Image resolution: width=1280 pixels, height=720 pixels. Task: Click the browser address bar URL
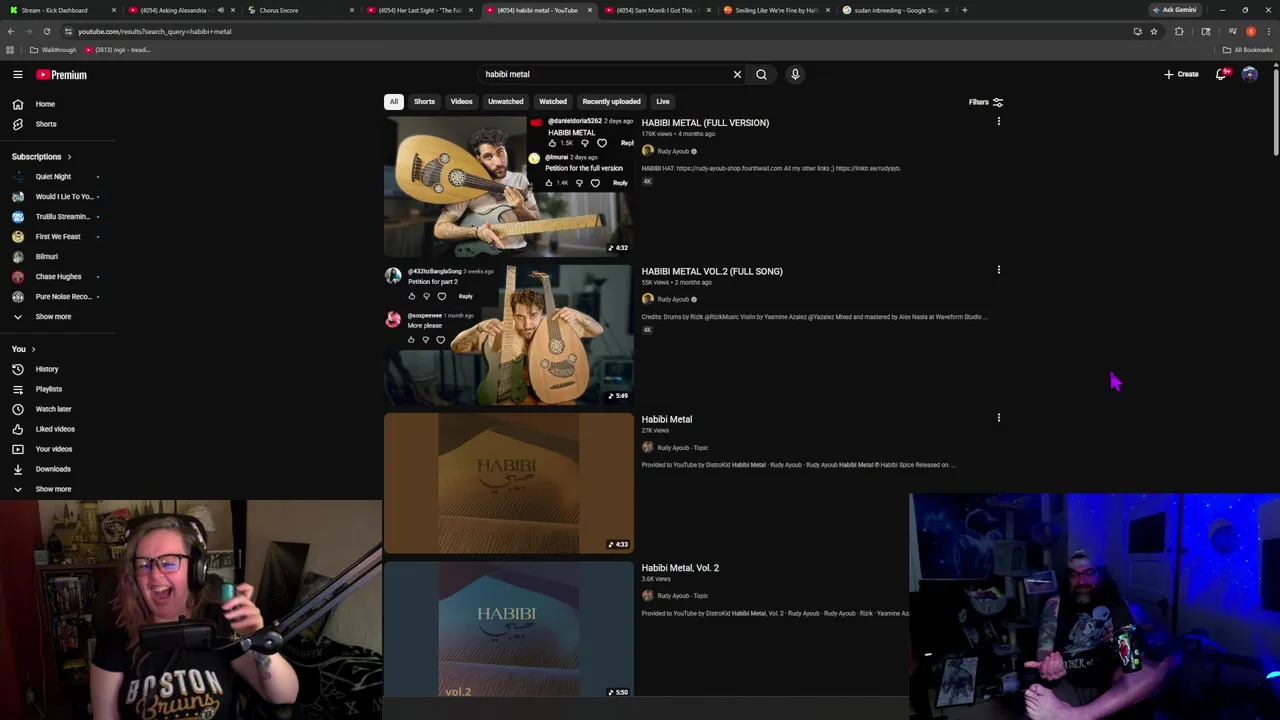tap(155, 31)
